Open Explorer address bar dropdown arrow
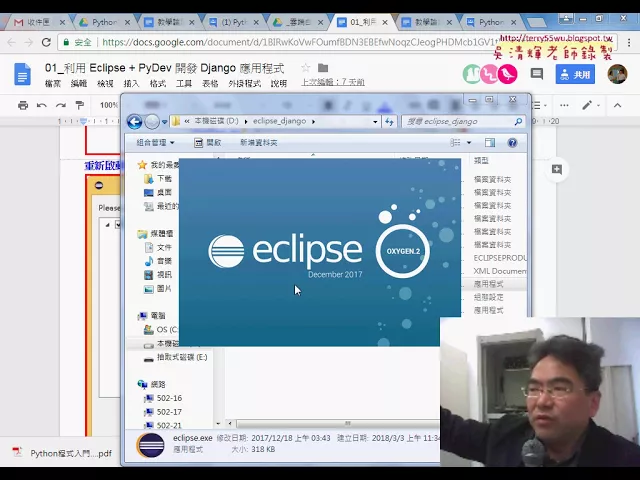The width and height of the screenshot is (640, 480). click(x=375, y=121)
